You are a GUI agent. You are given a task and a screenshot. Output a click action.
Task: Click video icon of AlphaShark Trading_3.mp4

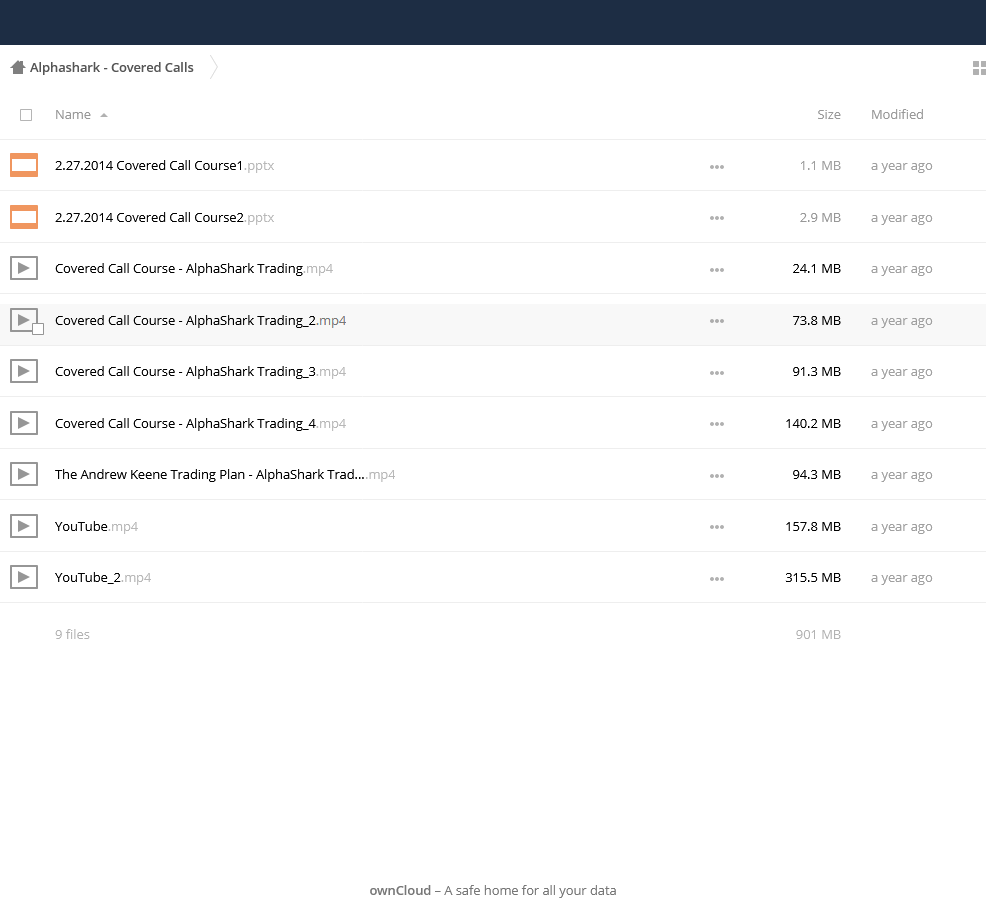(x=24, y=371)
